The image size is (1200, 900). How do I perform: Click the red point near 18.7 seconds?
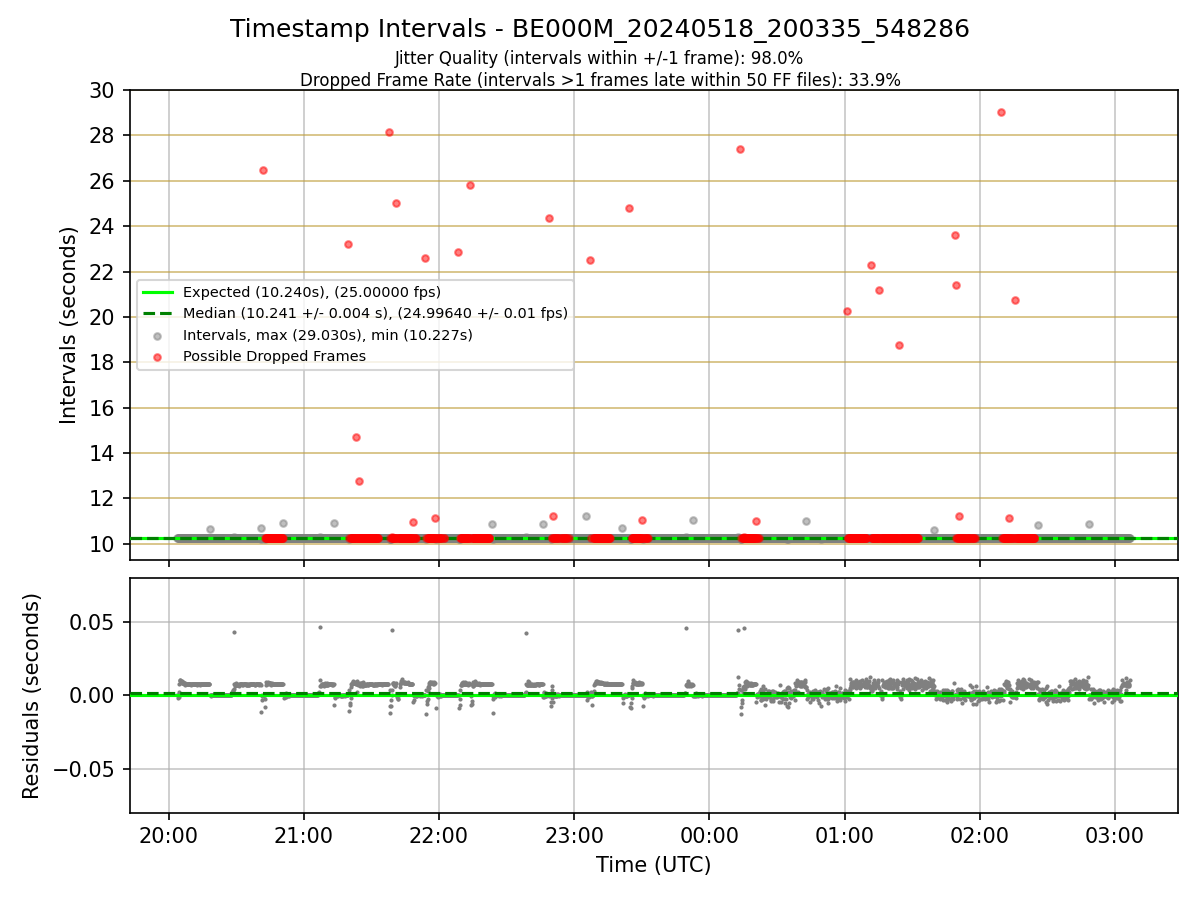[x=899, y=345]
